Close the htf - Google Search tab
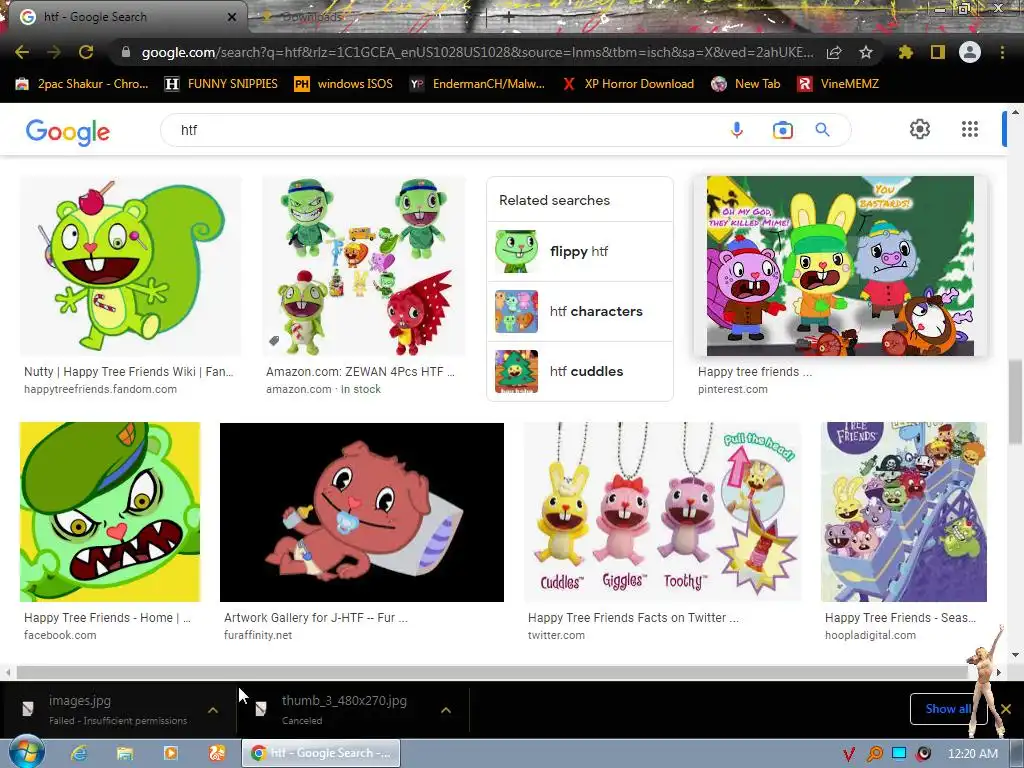1024x768 pixels. [x=232, y=17]
